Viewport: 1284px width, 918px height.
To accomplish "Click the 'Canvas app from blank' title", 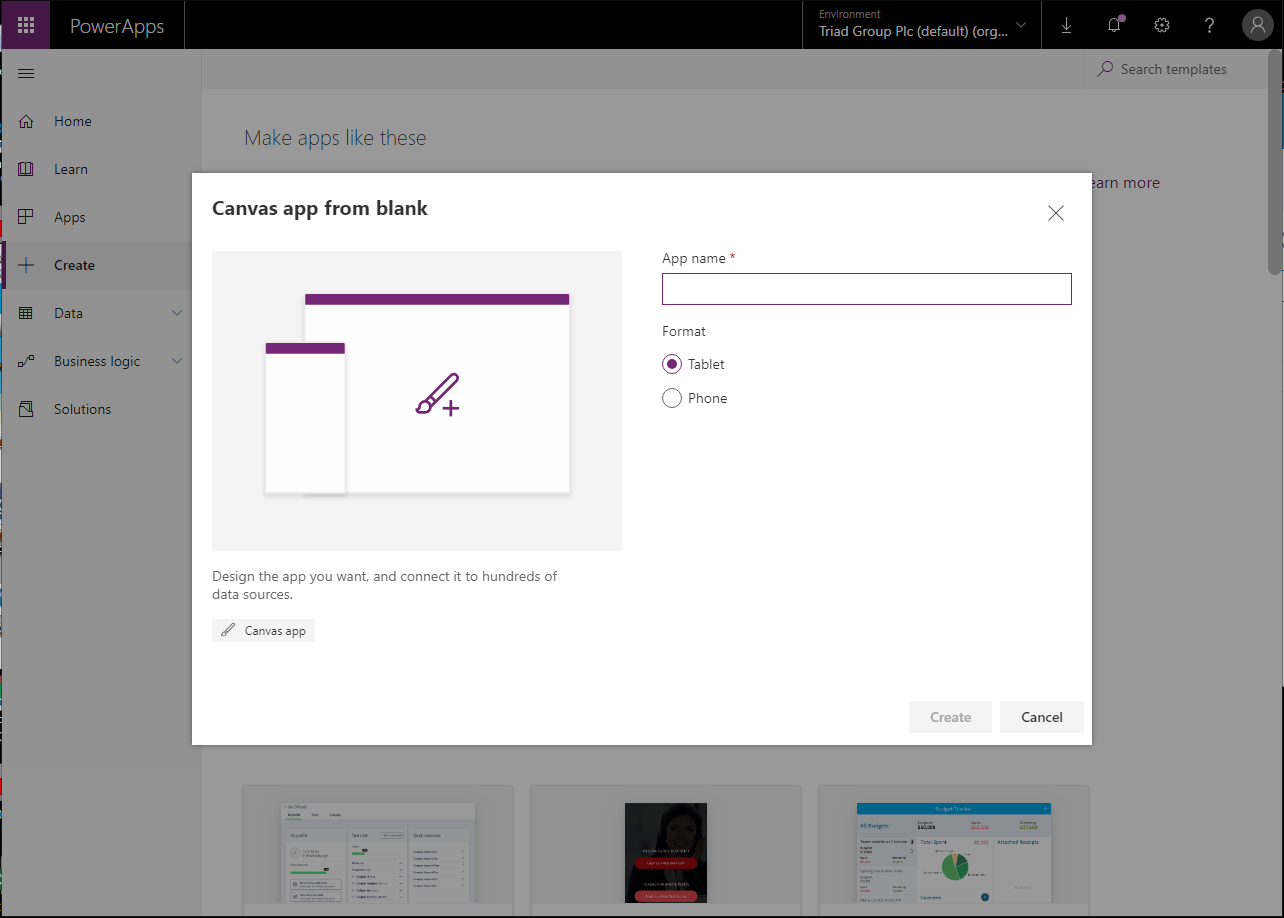I will point(320,209).
